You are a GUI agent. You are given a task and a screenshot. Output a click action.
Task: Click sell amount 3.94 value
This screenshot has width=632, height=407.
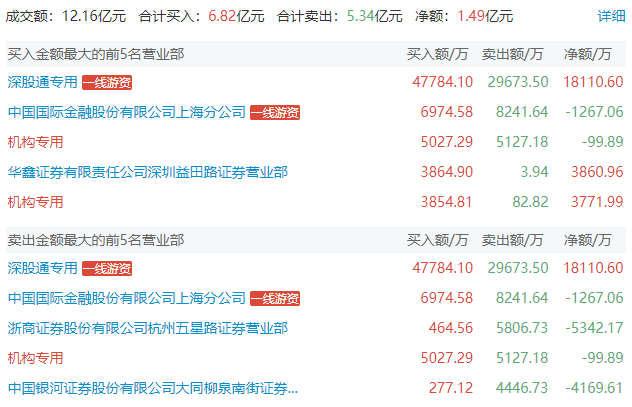534,172
